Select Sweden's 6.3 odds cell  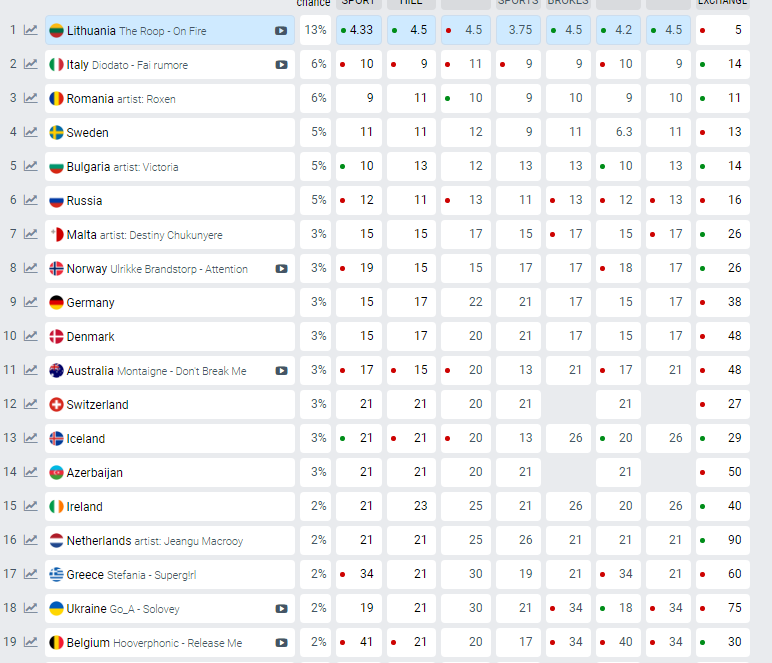(619, 132)
